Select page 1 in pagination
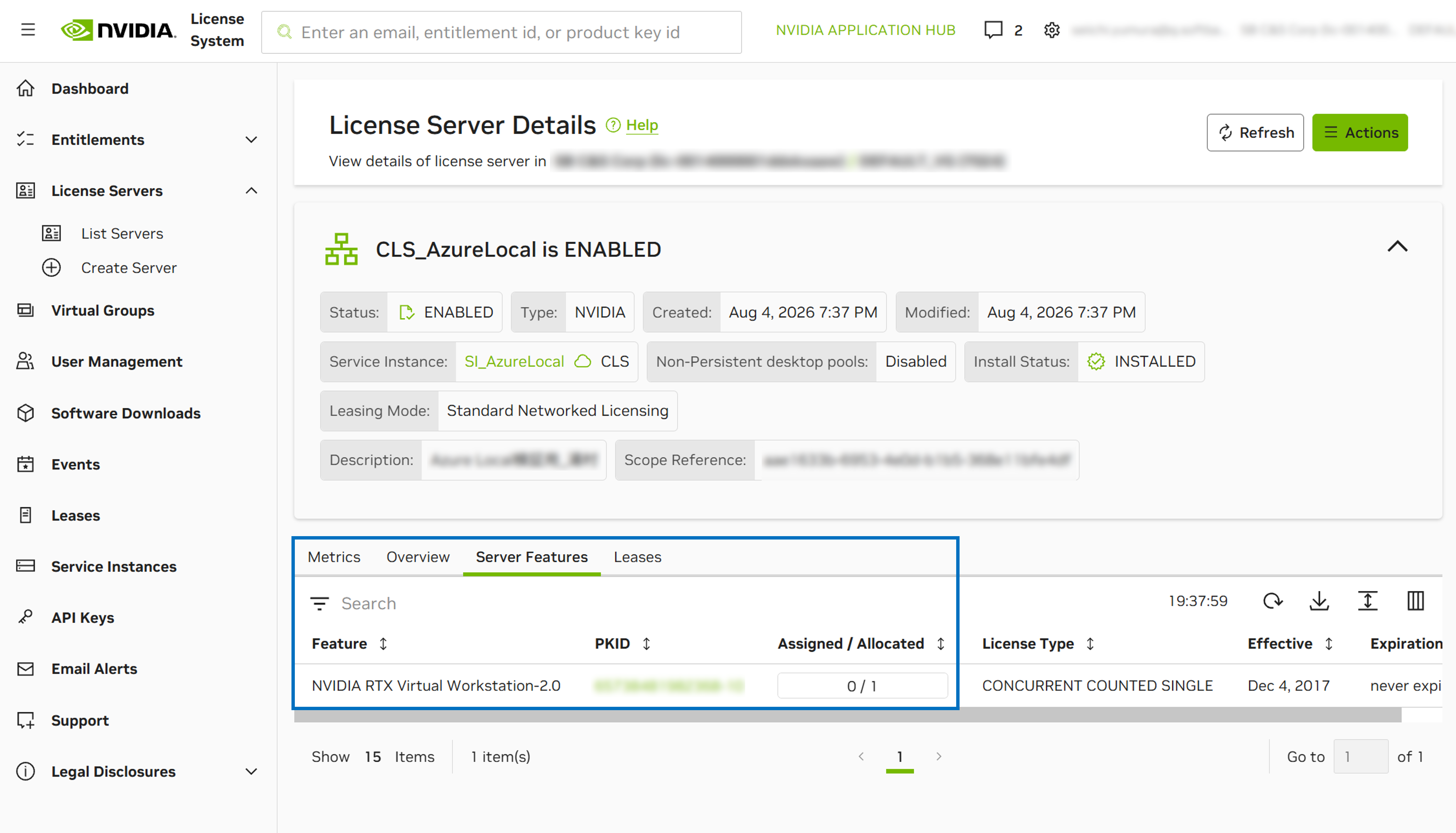The width and height of the screenshot is (1456, 833). tap(900, 756)
